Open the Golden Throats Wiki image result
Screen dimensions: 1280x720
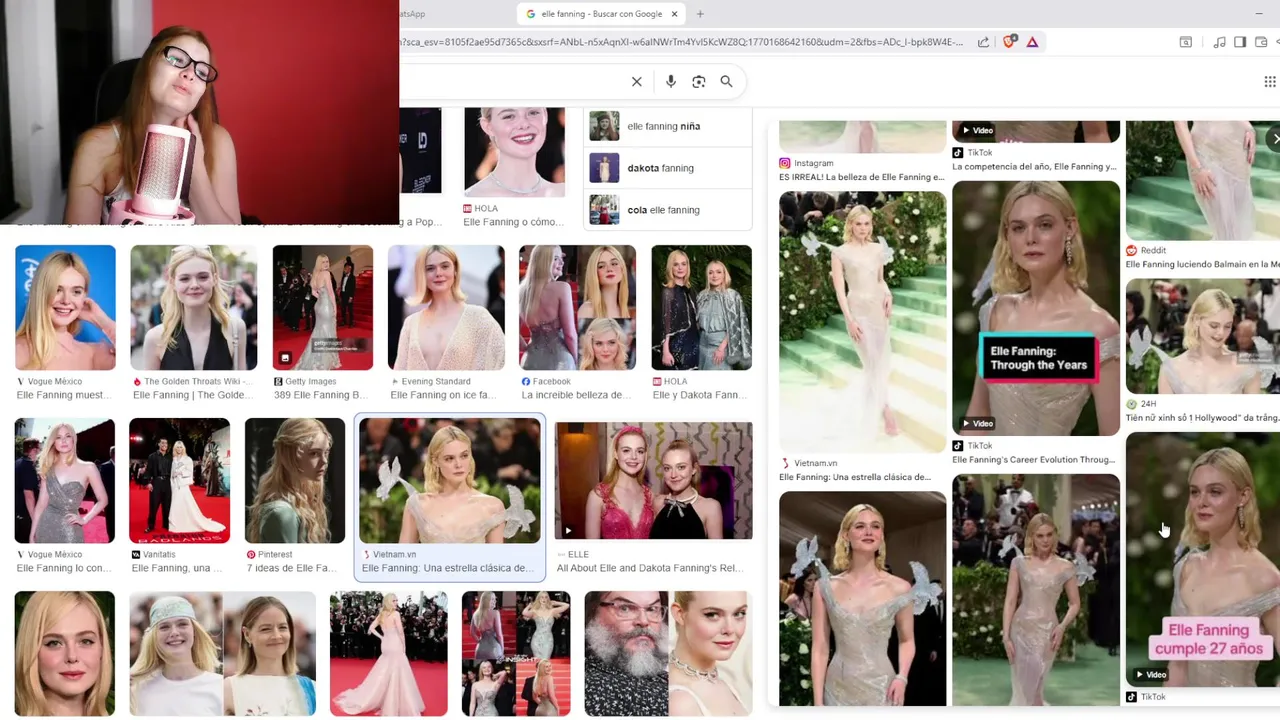pyautogui.click(x=193, y=308)
